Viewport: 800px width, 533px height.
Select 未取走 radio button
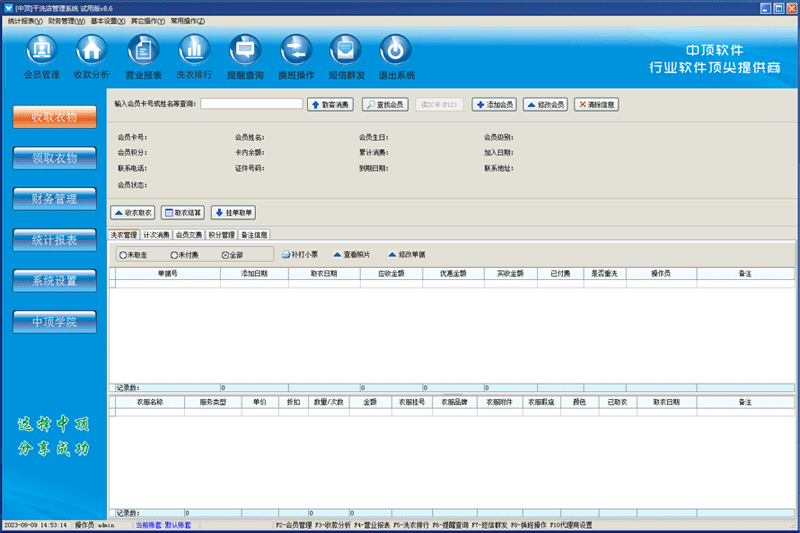pos(133,255)
